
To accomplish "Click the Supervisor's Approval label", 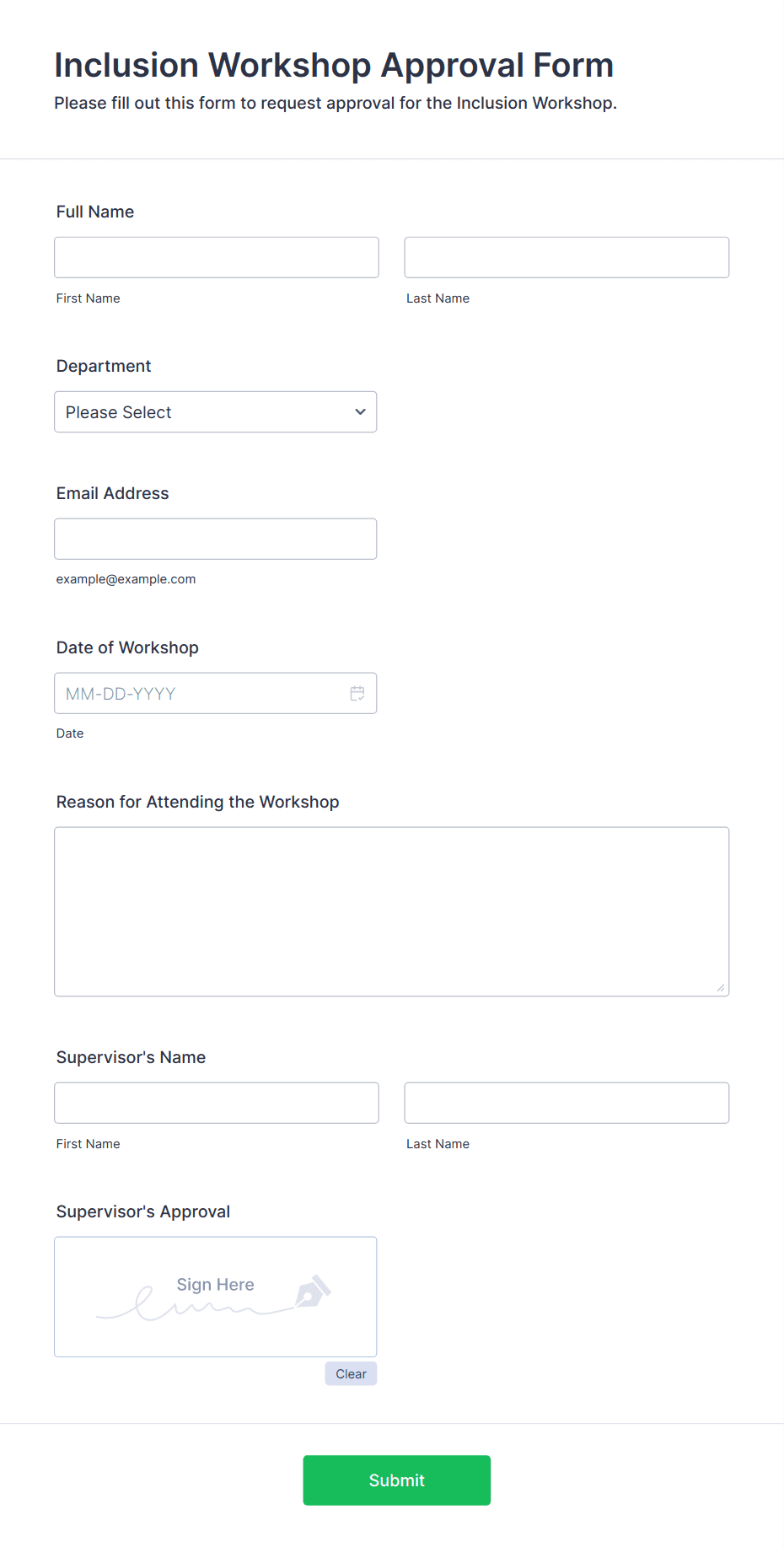I will [143, 1211].
